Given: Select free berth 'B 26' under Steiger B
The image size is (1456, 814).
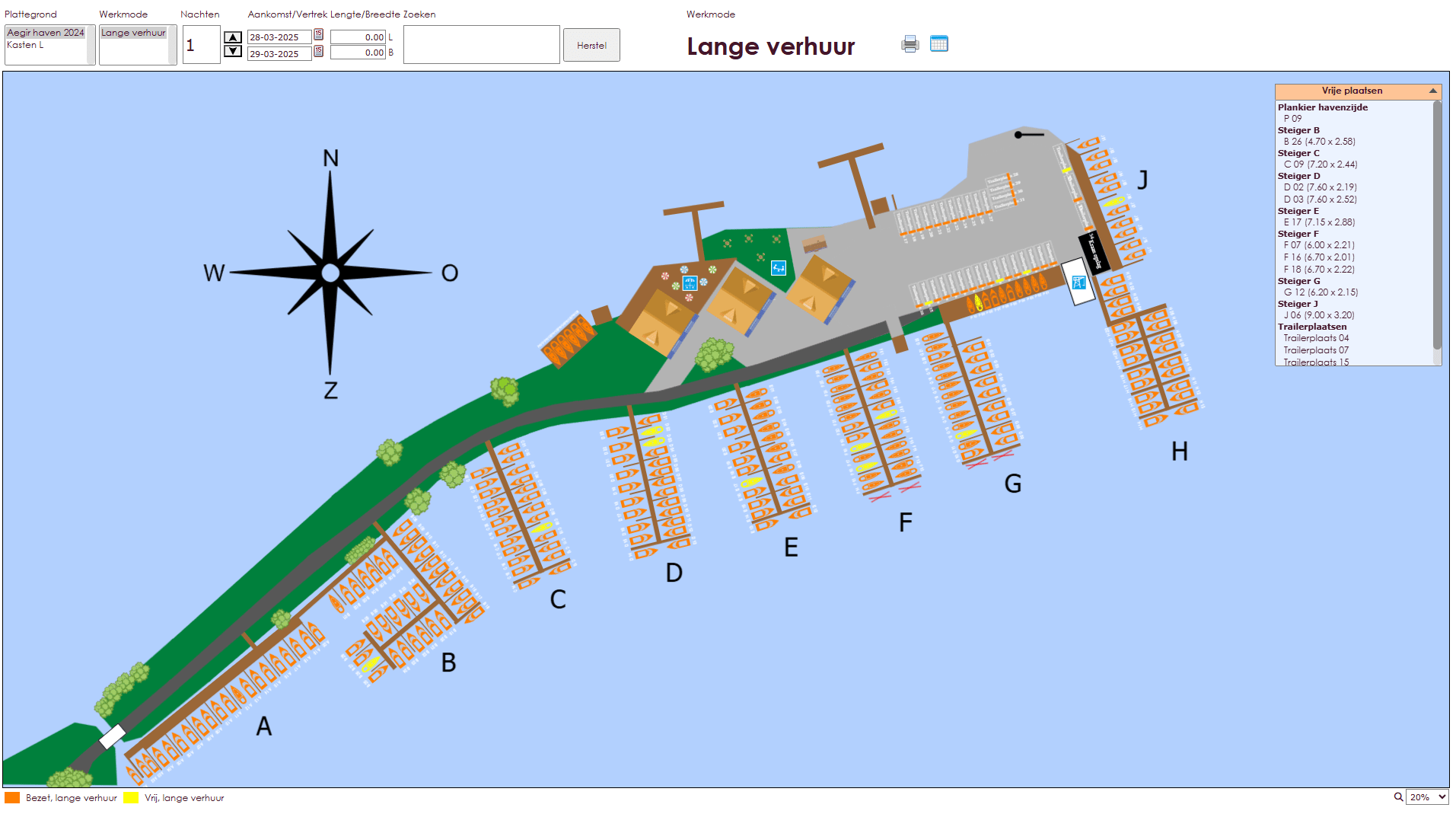Looking at the screenshot, I should (x=1321, y=142).
